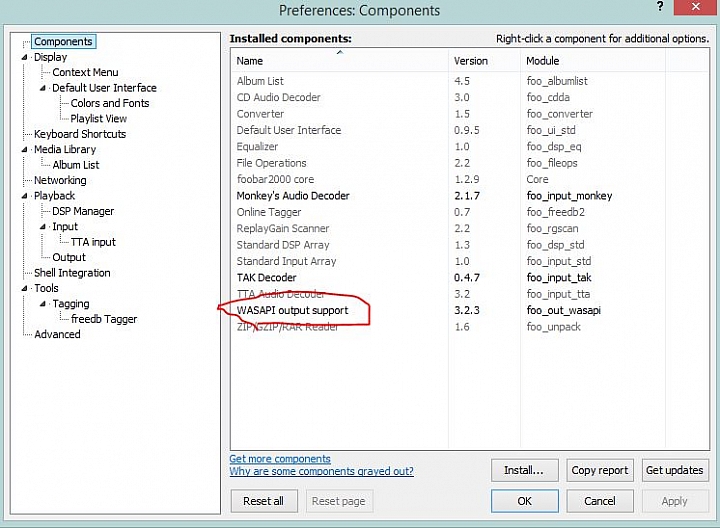Select Tools in the tree
This screenshot has width=720, height=528.
pos(46,288)
